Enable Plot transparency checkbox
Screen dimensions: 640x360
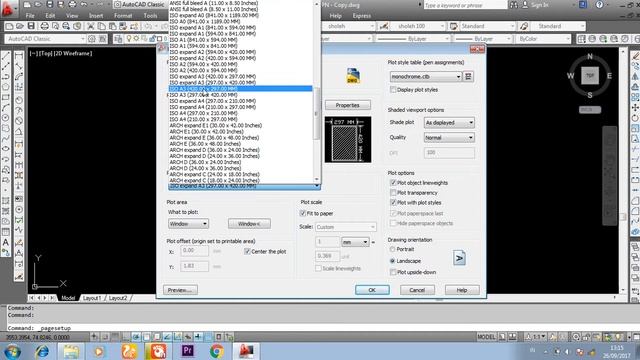393,193
